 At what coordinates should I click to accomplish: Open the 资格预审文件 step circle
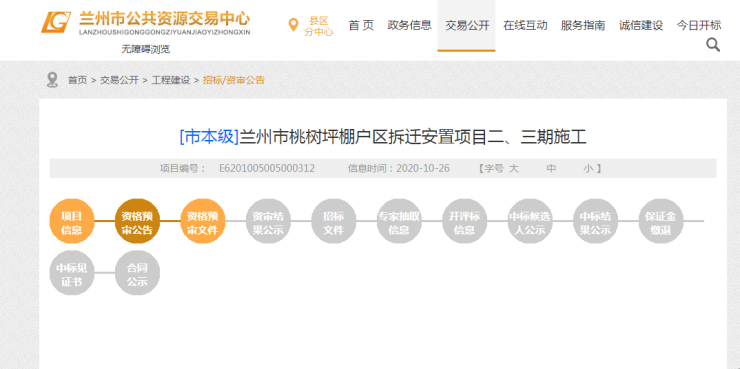click(x=203, y=221)
